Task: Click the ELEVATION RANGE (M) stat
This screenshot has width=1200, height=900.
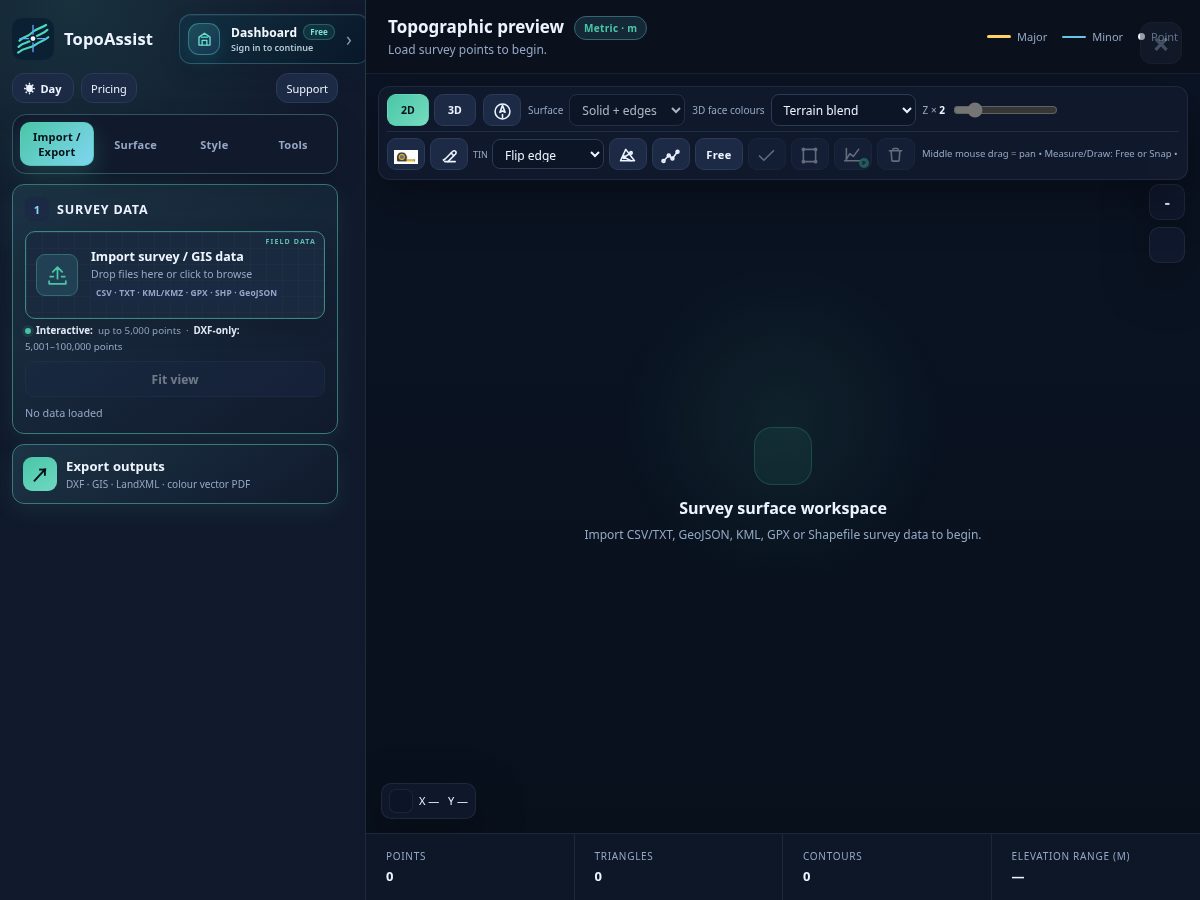Action: (x=1095, y=866)
